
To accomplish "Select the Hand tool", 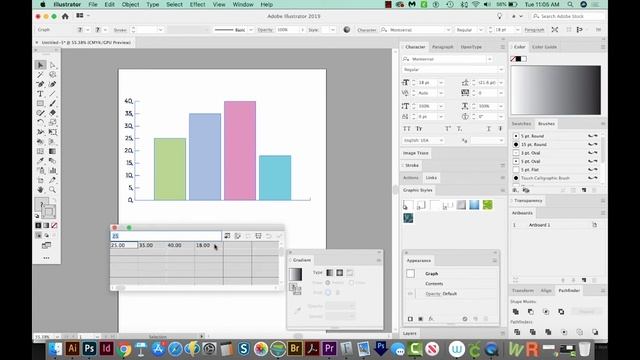I will pos(40,190).
